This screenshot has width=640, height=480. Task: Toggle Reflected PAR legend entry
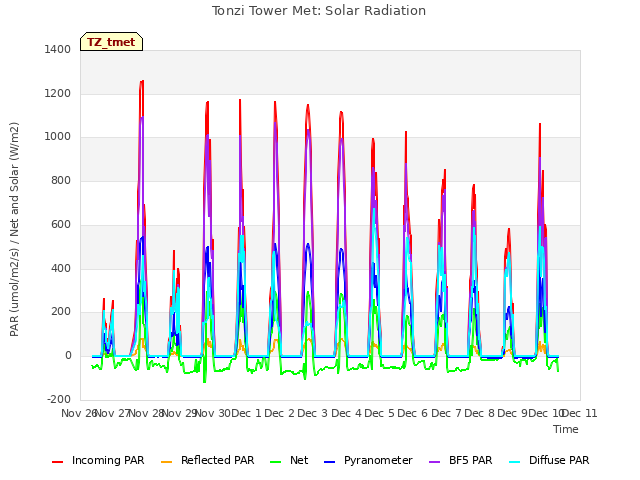(208, 460)
